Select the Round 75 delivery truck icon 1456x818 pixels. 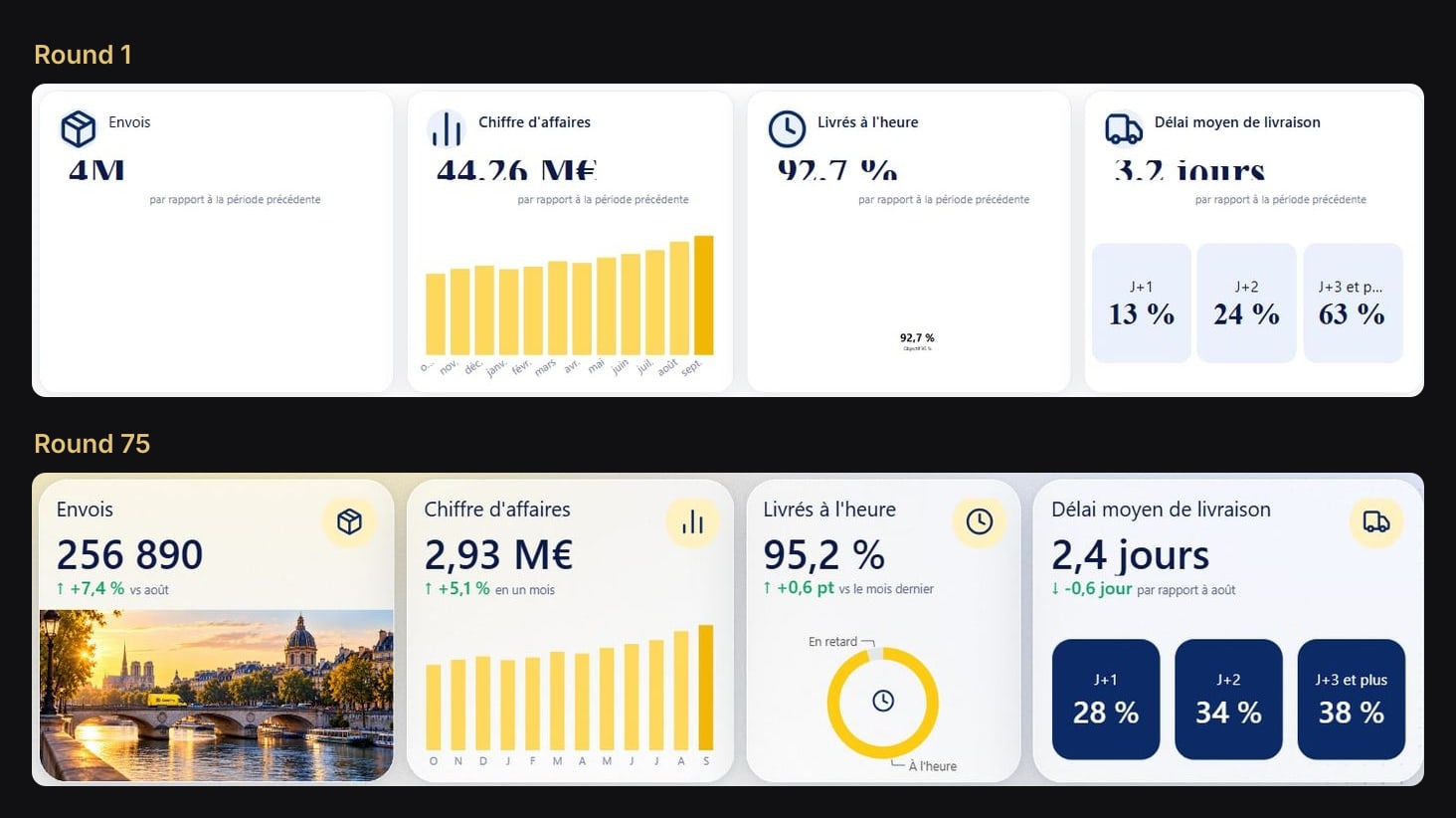point(1376,521)
